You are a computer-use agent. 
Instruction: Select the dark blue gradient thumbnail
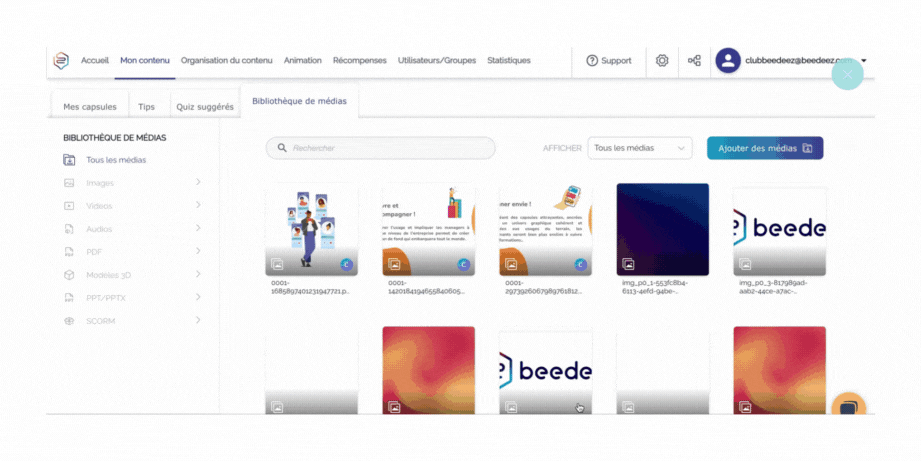coord(662,229)
